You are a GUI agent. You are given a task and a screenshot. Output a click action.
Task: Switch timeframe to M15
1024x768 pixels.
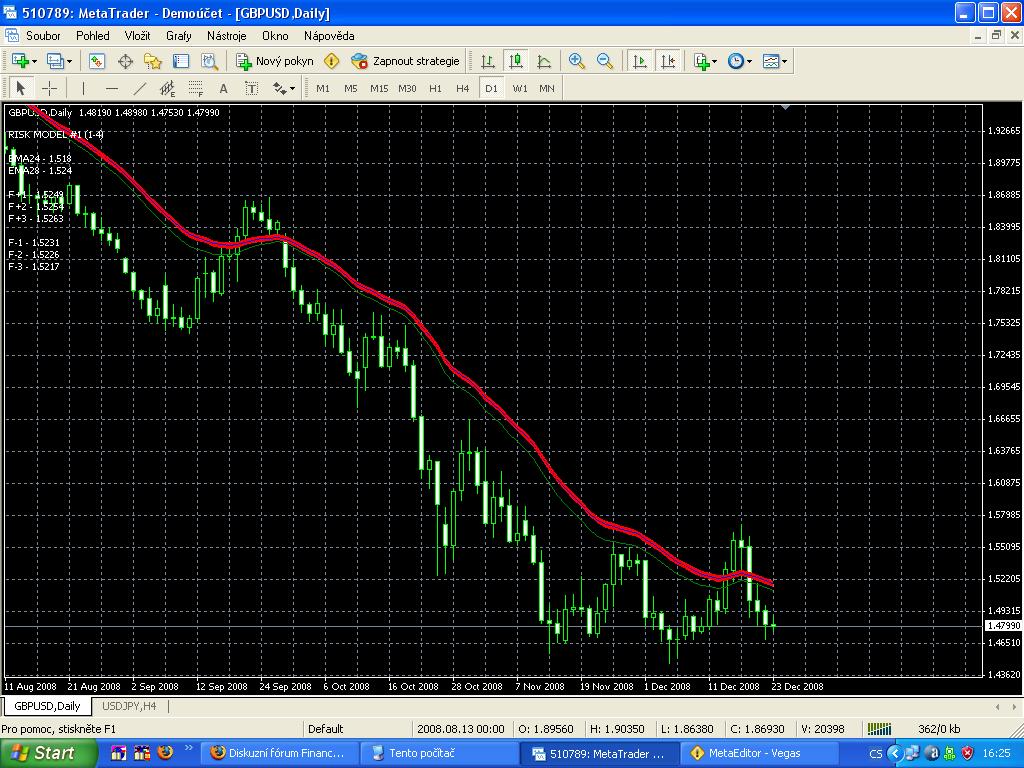pyautogui.click(x=379, y=88)
